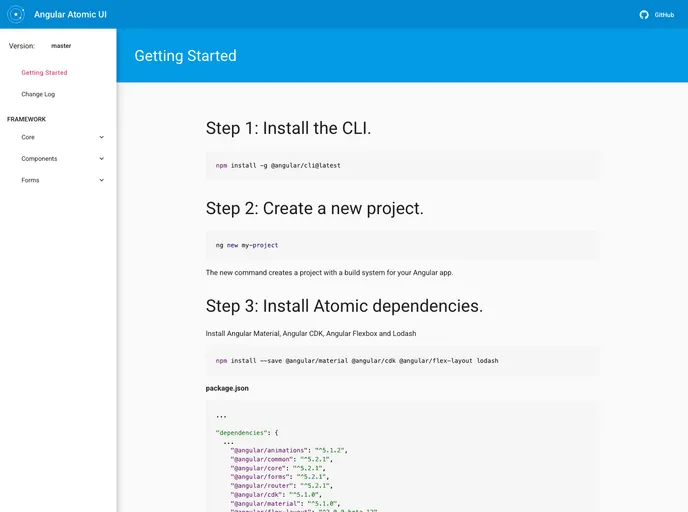The image size is (688, 512).
Task: Open the master version dropdown
Action: tap(61, 46)
